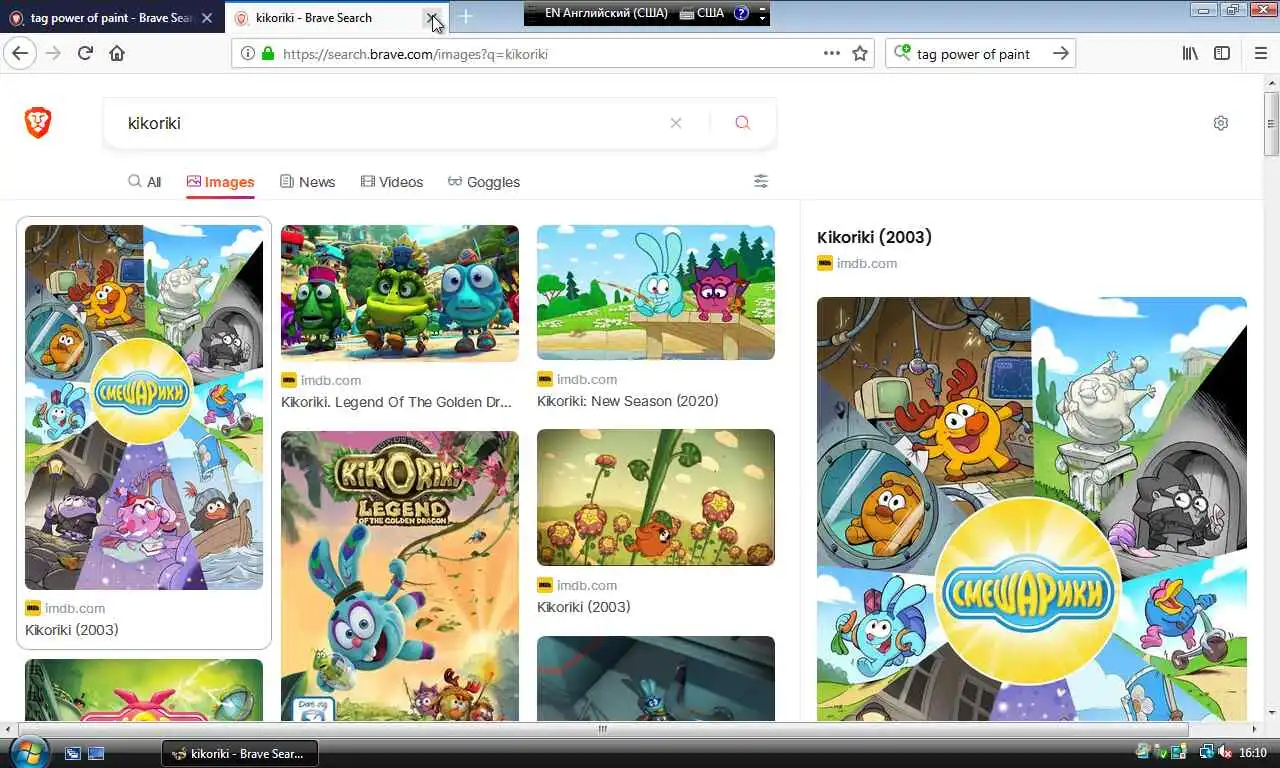Open 'Kikoriki. Legend Of The Golden Dr...' link

pos(396,402)
